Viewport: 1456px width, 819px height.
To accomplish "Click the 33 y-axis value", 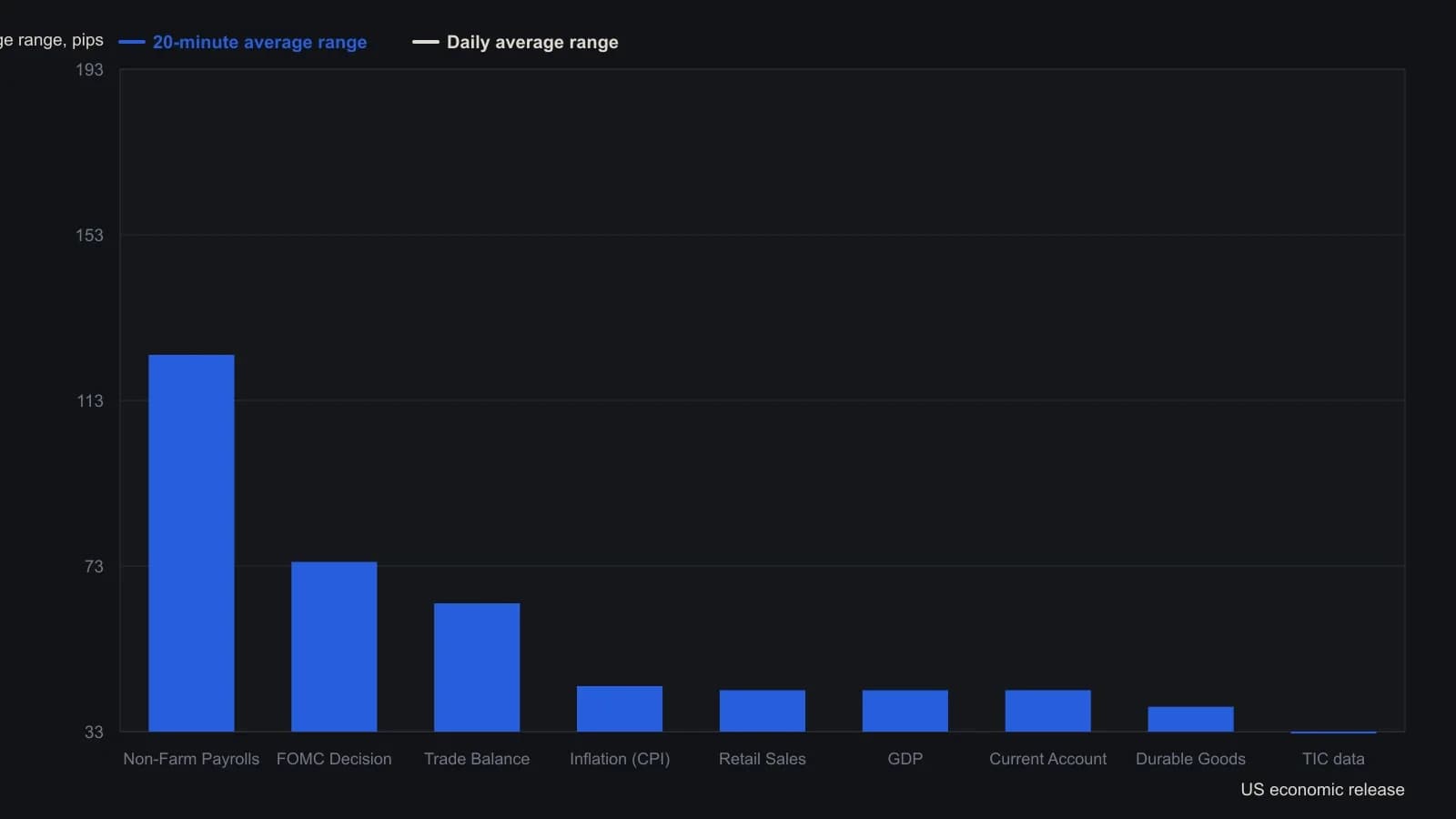I will (x=94, y=733).
